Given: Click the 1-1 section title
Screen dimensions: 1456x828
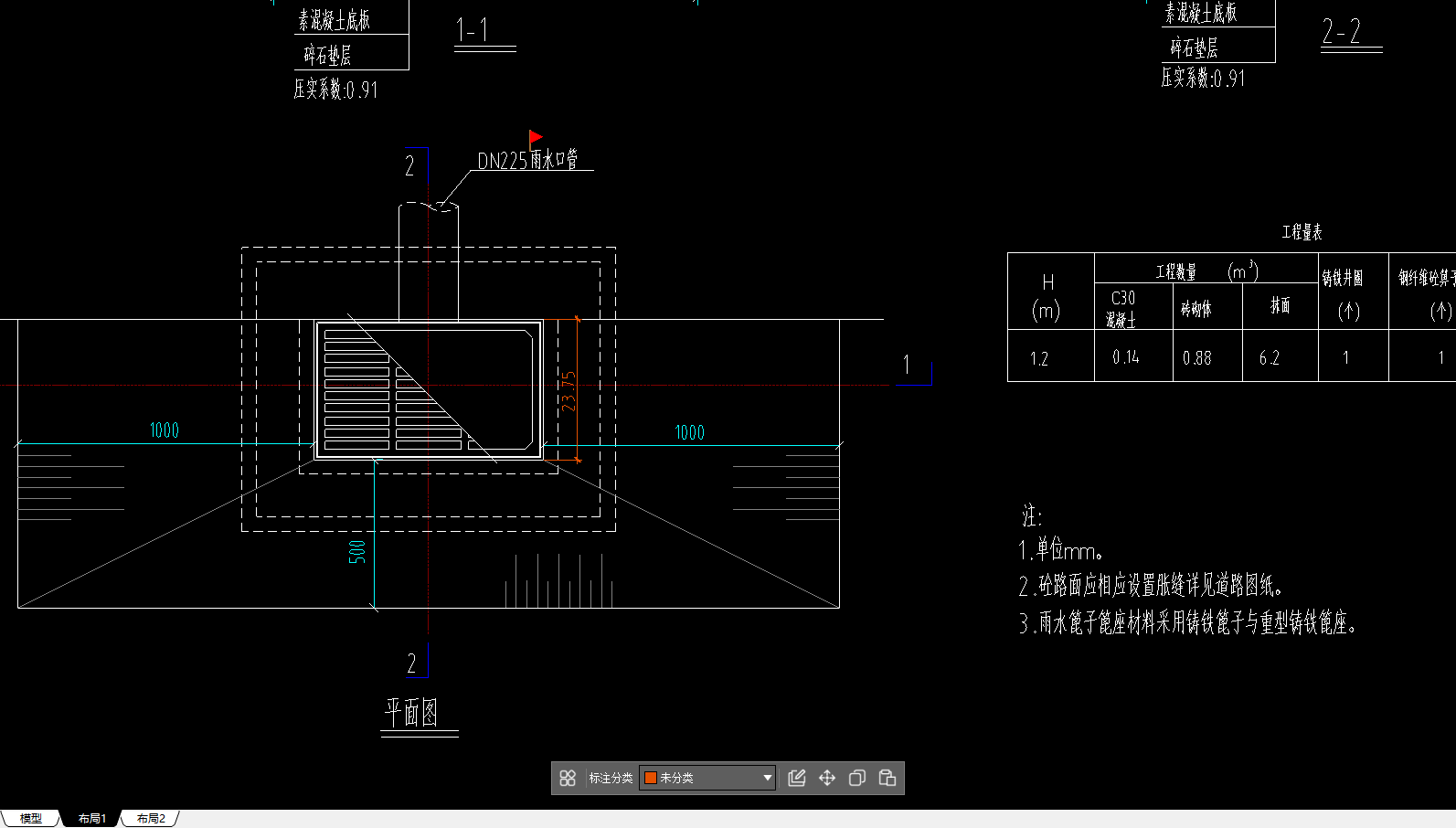Looking at the screenshot, I should click(473, 30).
